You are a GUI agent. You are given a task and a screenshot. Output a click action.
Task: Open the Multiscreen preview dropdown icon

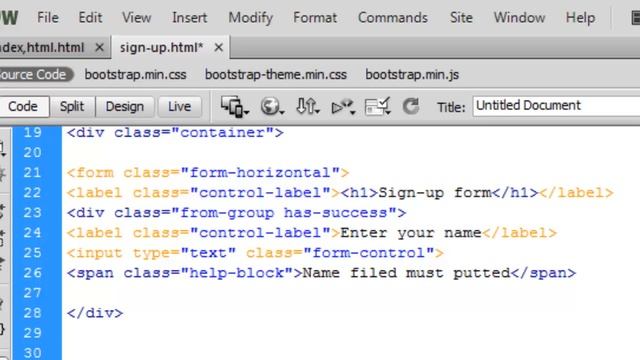point(235,107)
